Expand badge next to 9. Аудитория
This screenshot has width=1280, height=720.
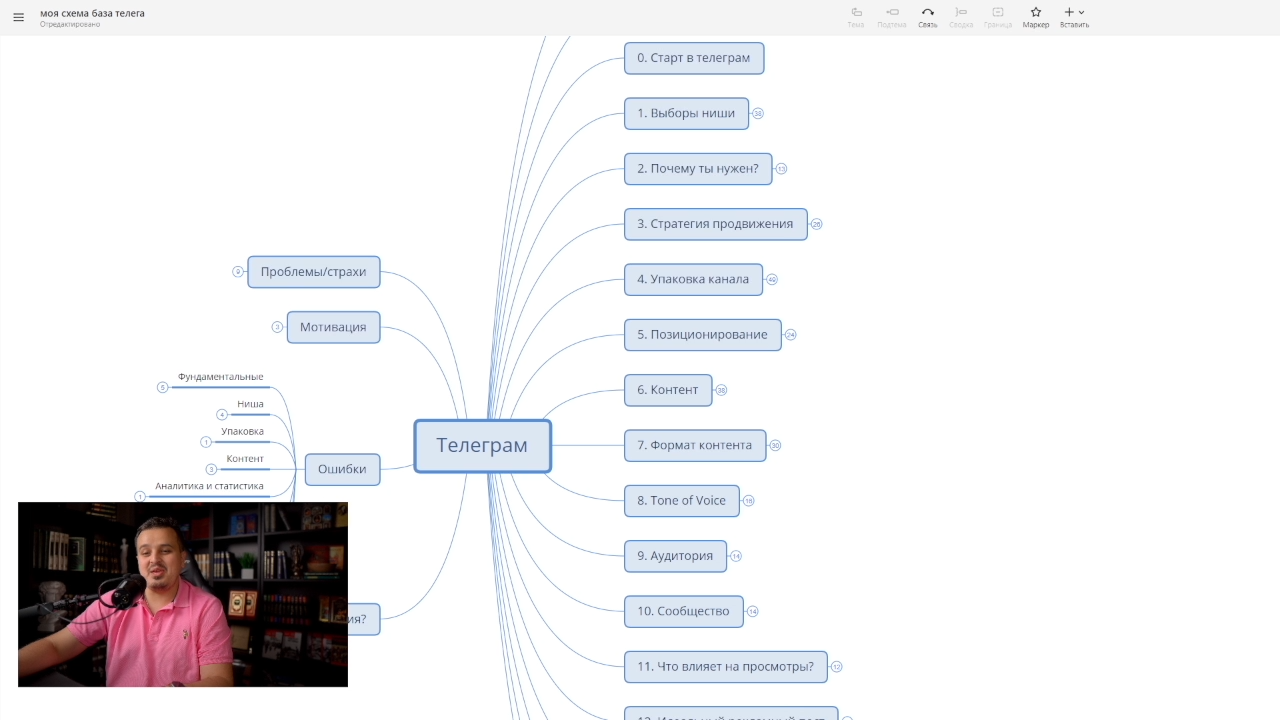tap(736, 556)
